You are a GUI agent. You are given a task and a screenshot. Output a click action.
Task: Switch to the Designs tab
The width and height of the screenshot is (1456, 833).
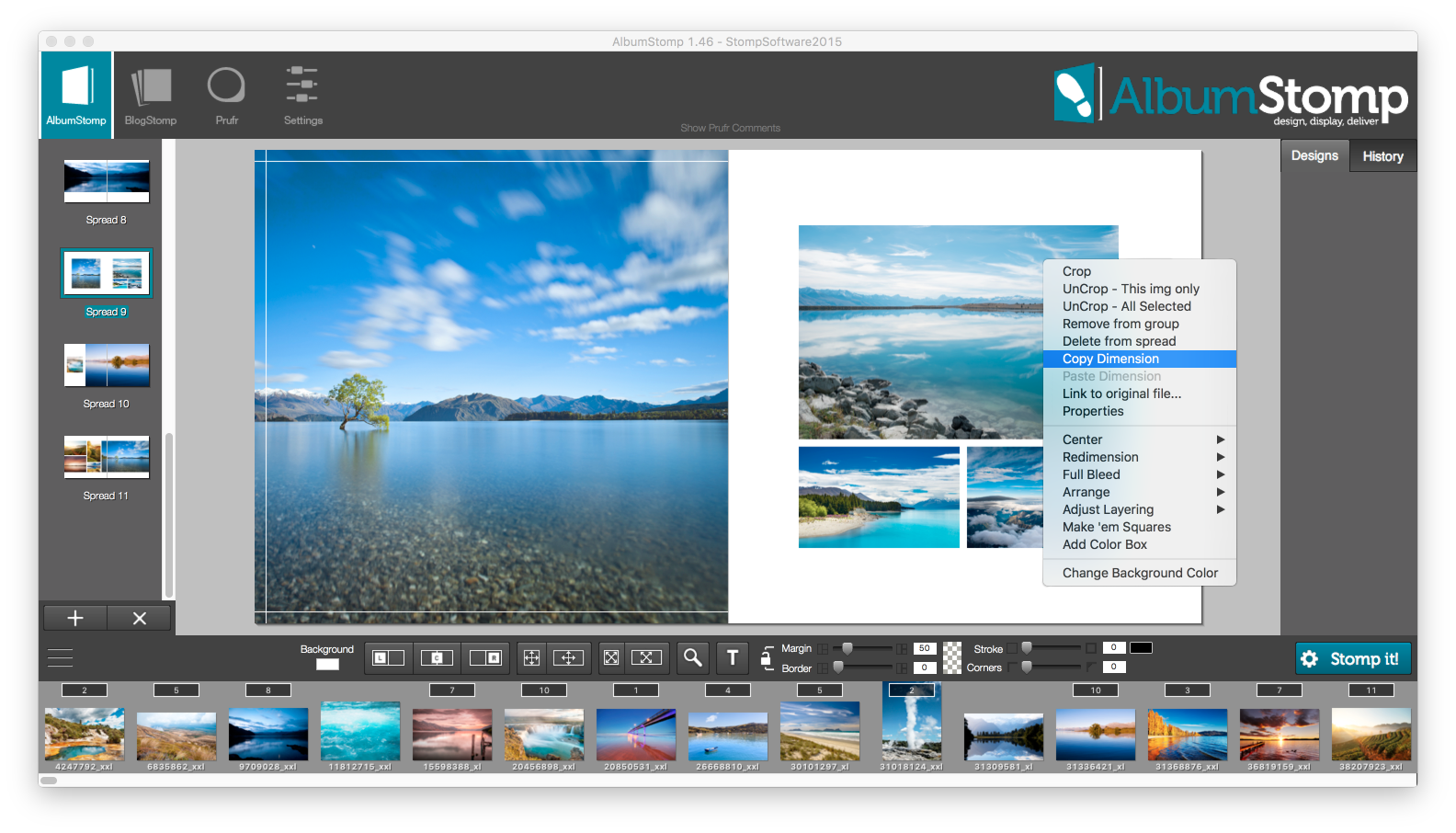click(1314, 155)
